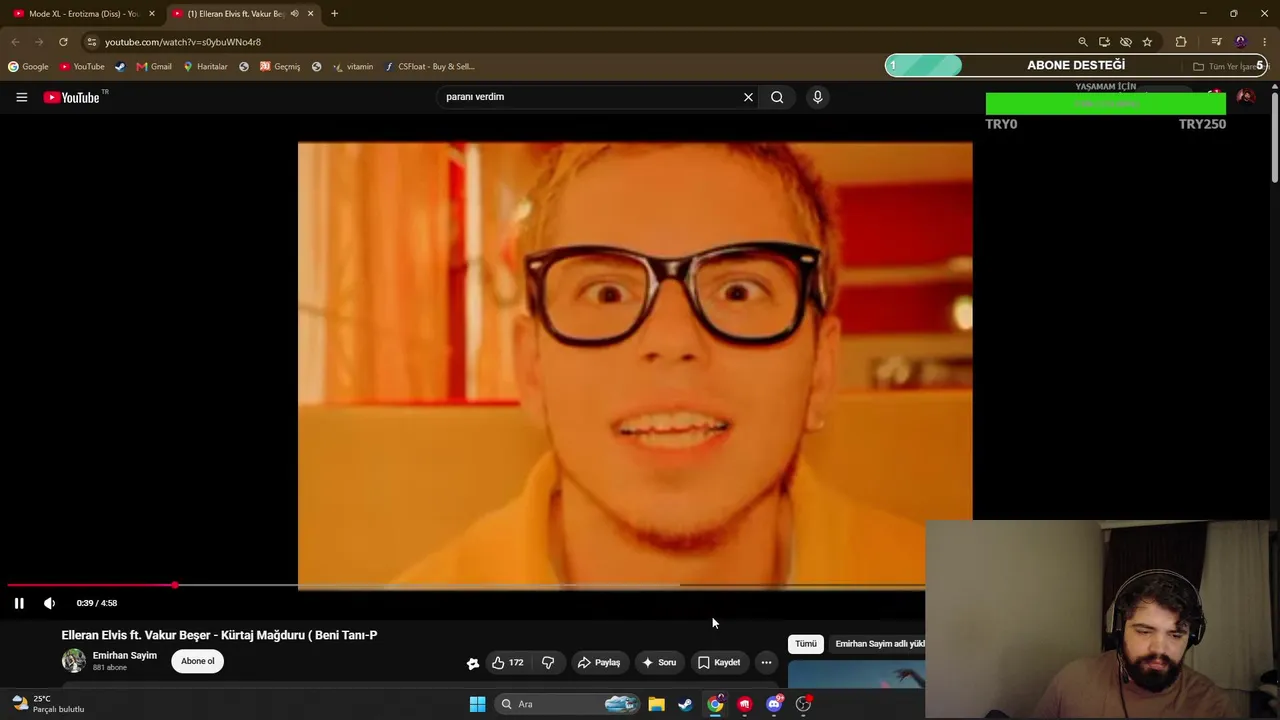Close the Mode XL - Erotizma tab
The image size is (1280, 720).
coord(152,14)
